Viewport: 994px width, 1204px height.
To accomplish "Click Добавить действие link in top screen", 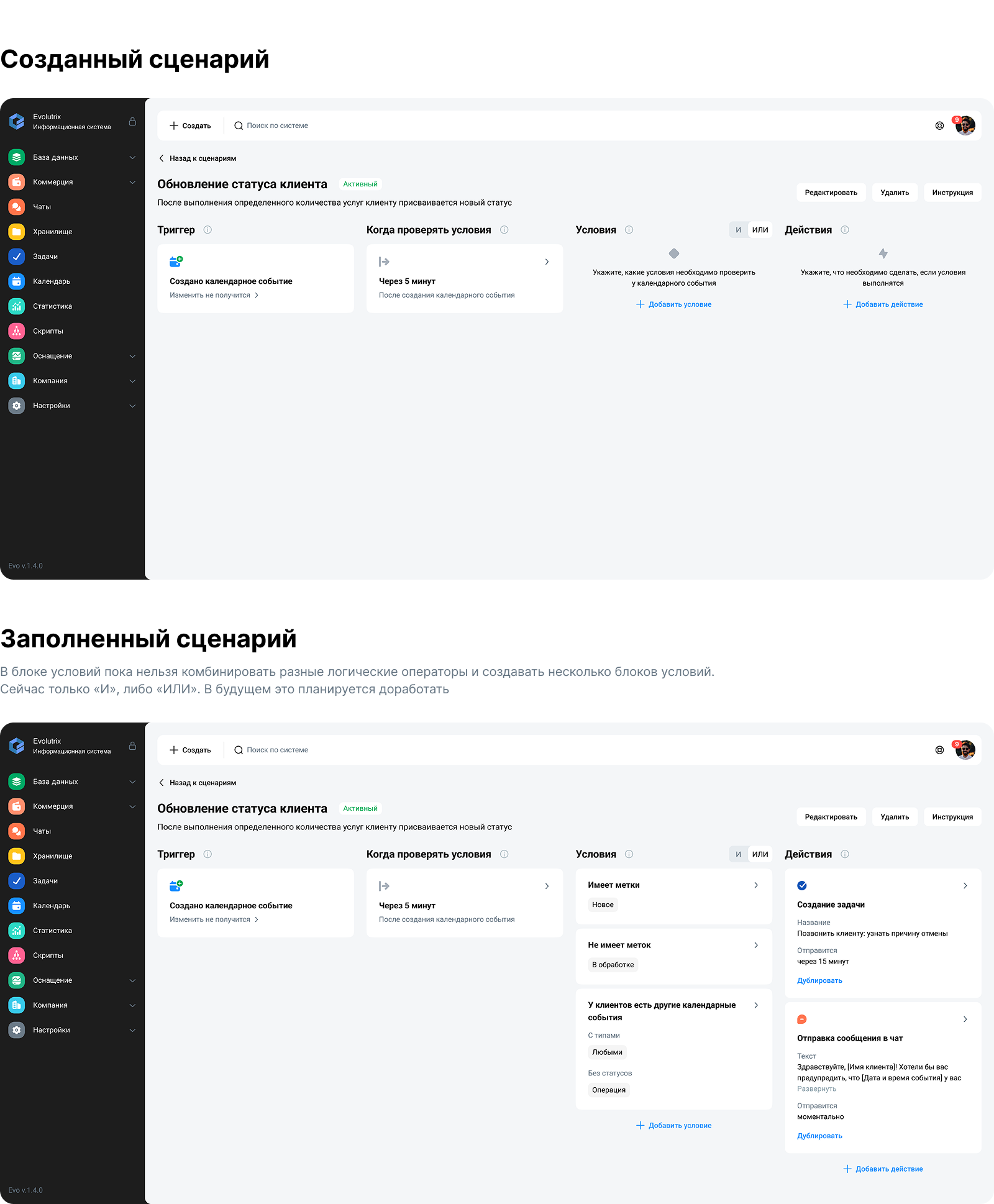I will pos(883,304).
